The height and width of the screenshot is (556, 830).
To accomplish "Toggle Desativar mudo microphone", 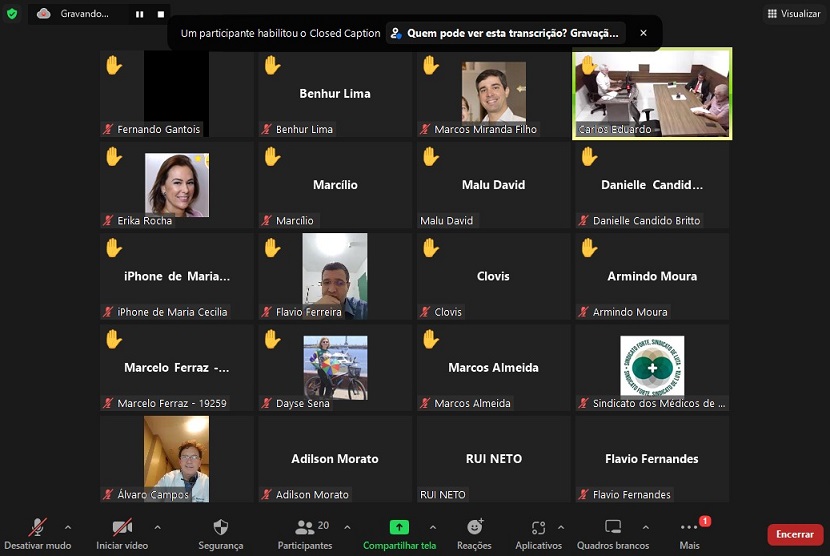I will tap(38, 527).
